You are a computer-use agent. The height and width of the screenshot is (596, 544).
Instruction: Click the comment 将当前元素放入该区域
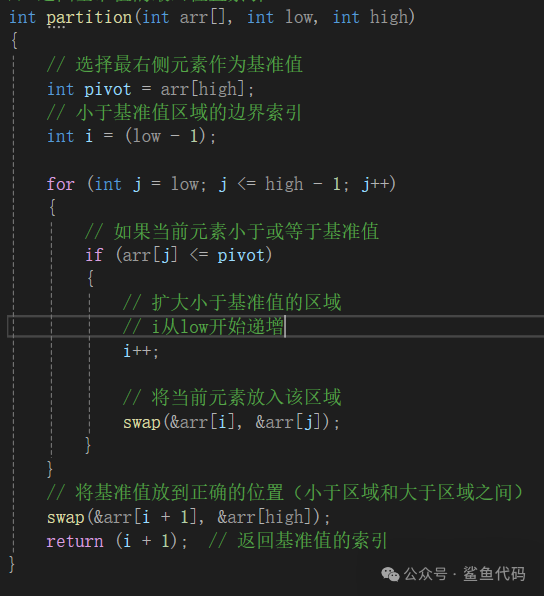232,398
